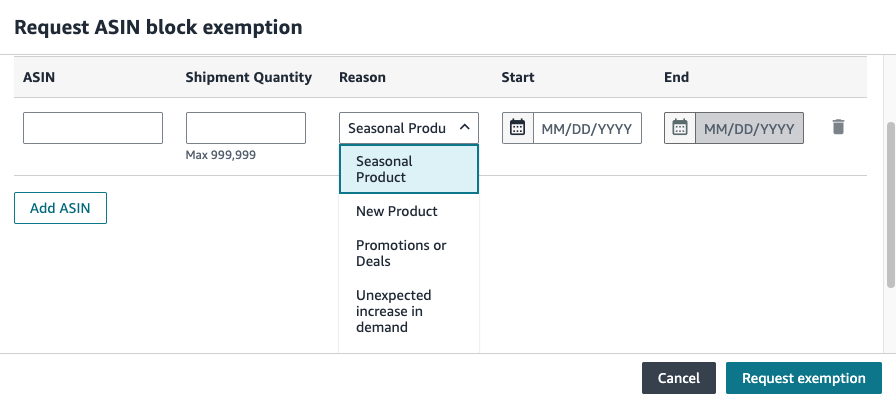896x401 pixels.
Task: Click the Reason combo box text Seasonal Produ
Action: tap(397, 129)
